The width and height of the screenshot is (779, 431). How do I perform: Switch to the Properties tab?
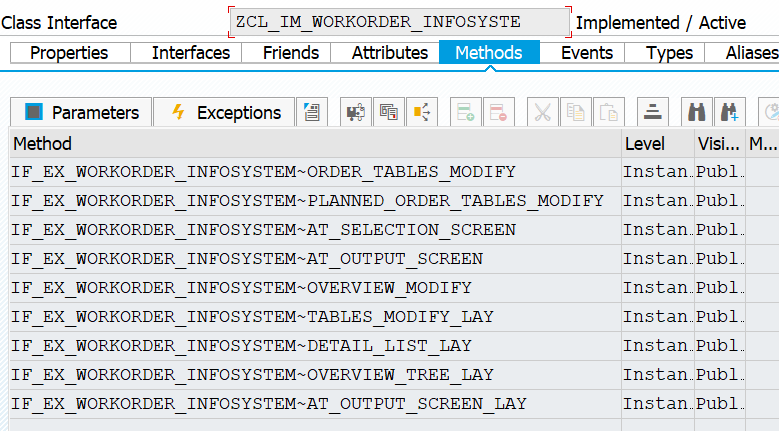pos(70,53)
